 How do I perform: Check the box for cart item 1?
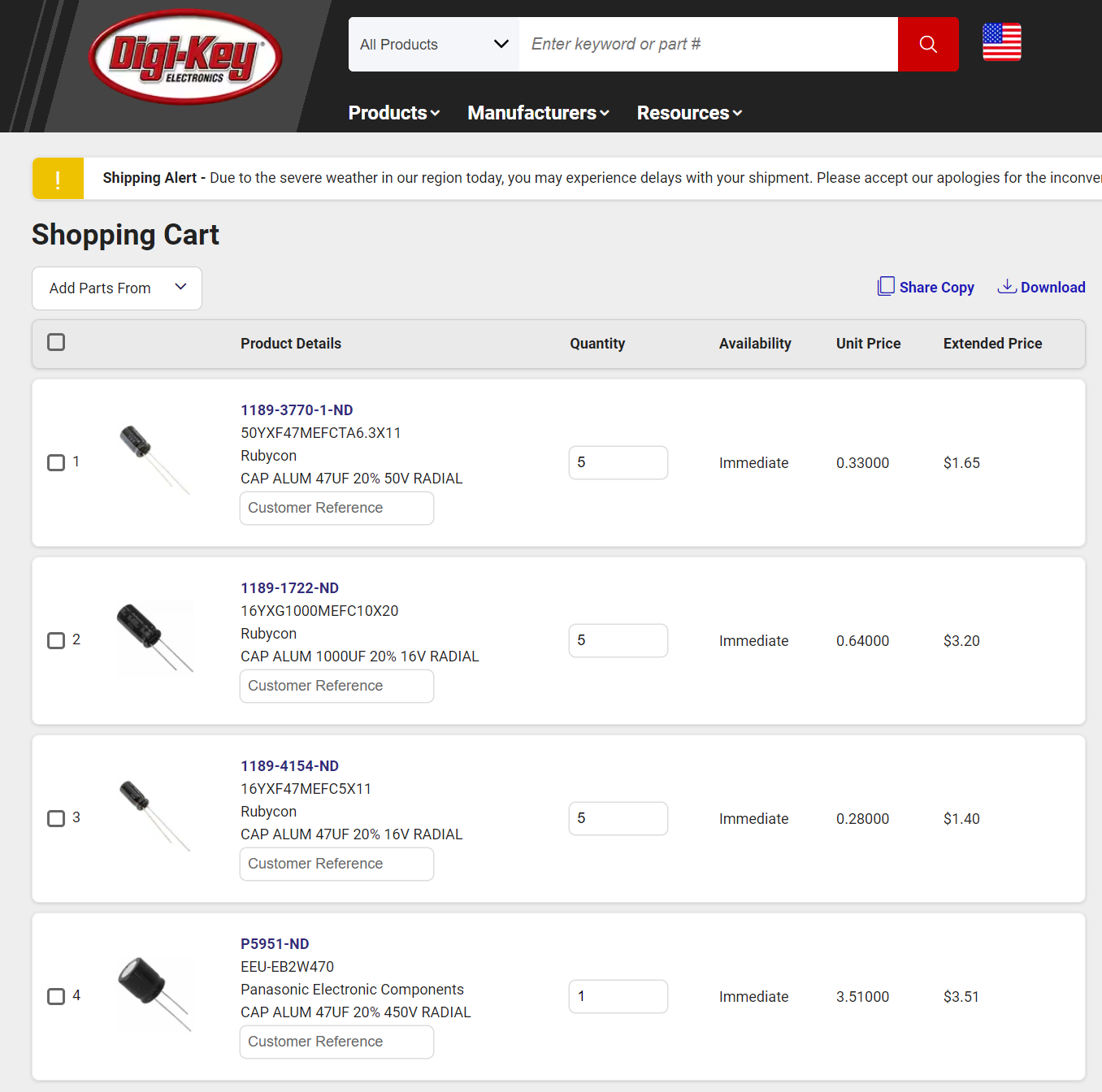[x=56, y=463]
